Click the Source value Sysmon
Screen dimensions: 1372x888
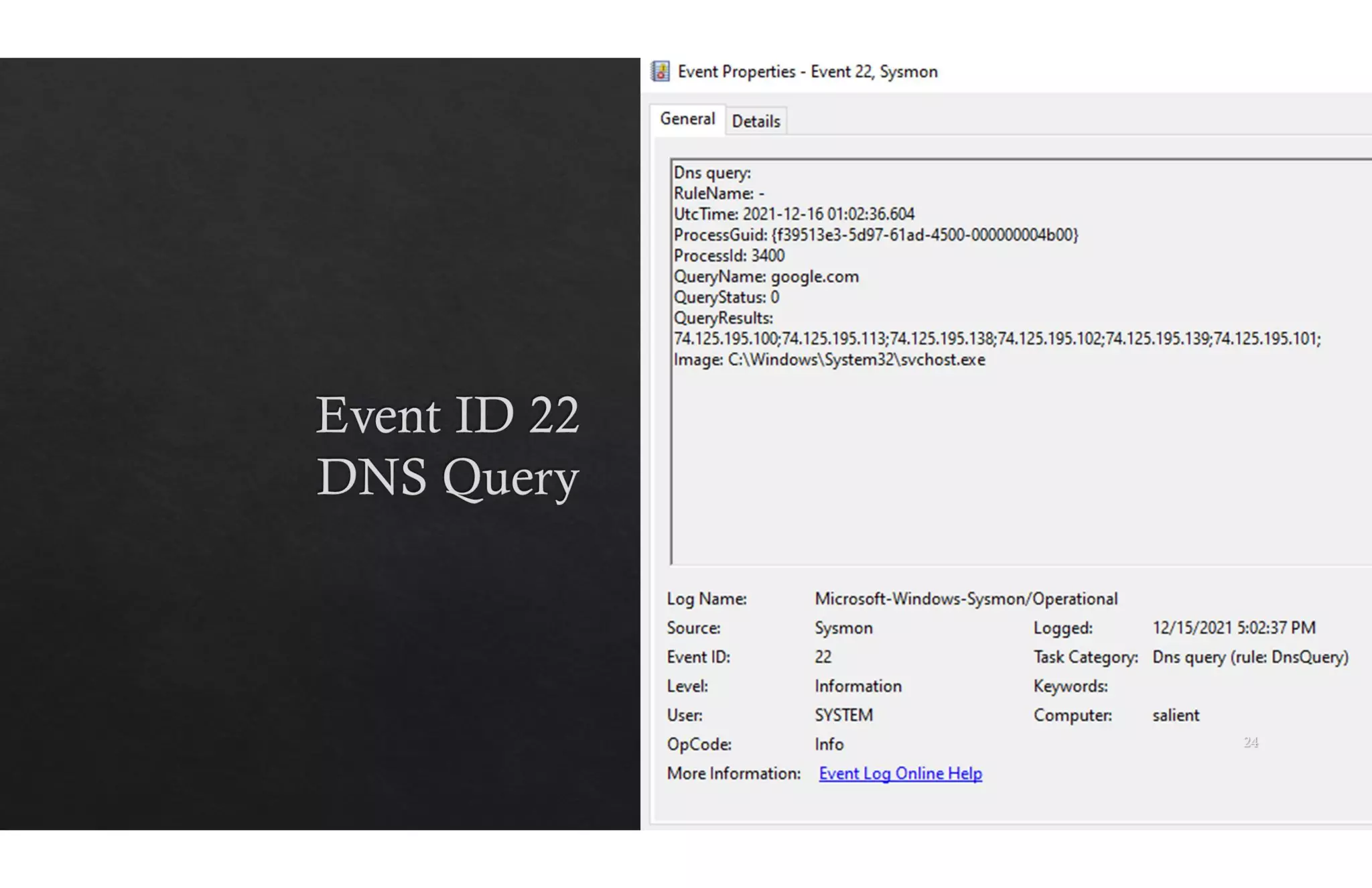pyautogui.click(x=843, y=628)
